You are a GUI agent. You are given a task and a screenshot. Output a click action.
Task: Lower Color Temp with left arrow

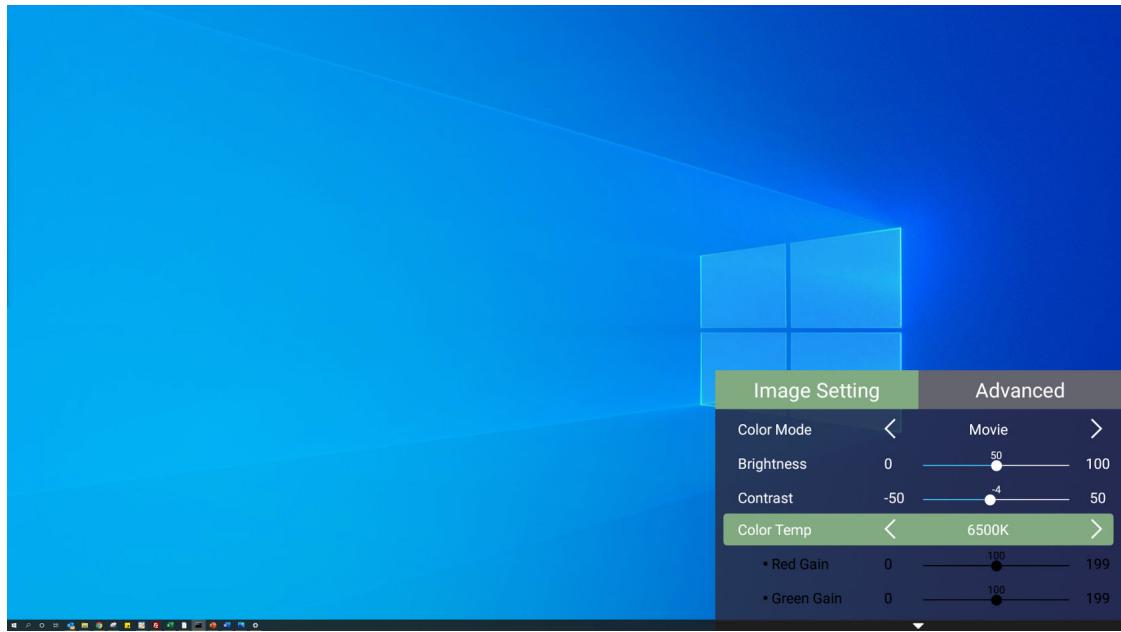890,530
